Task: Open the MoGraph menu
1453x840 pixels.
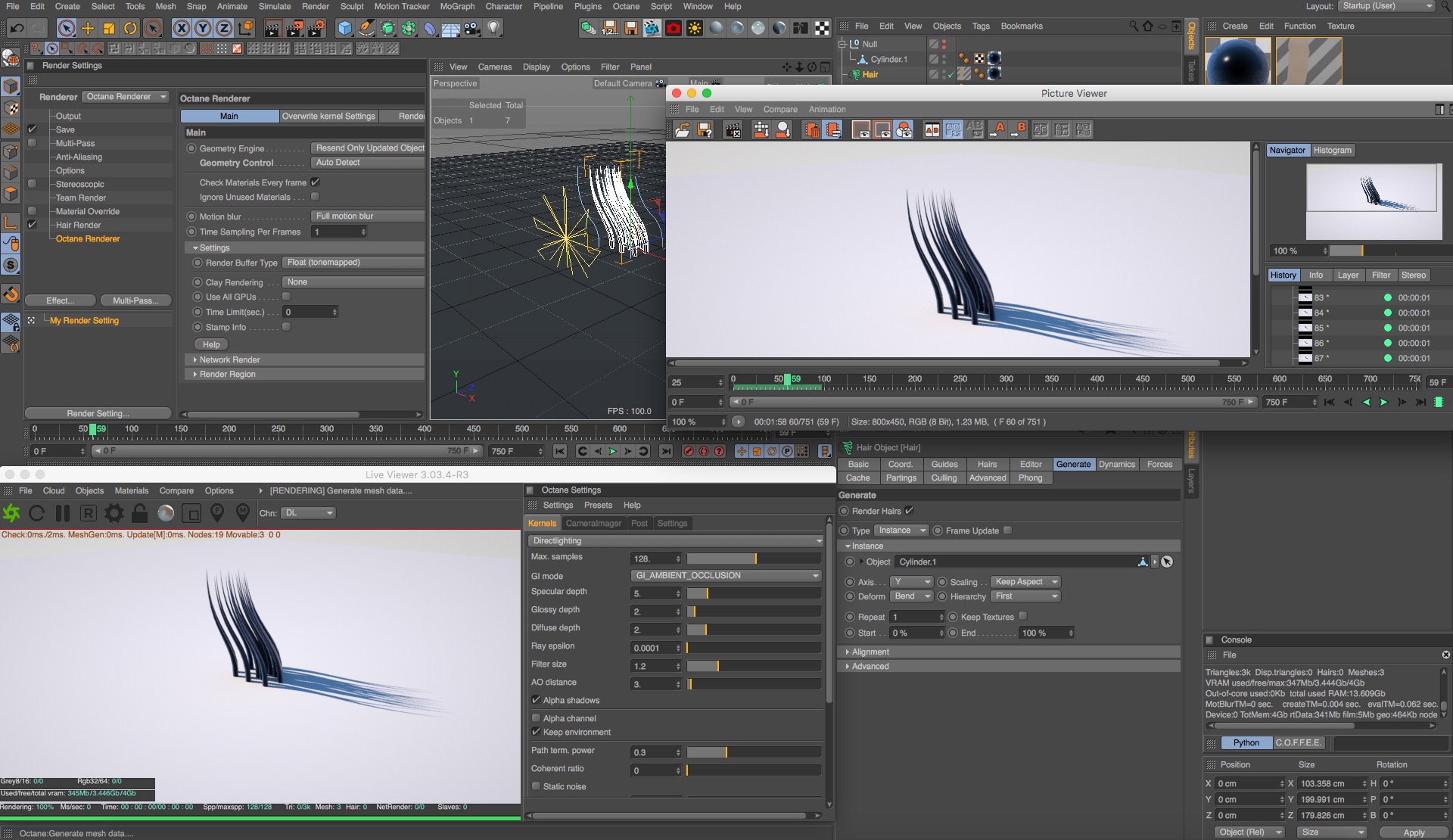Action: [x=457, y=6]
